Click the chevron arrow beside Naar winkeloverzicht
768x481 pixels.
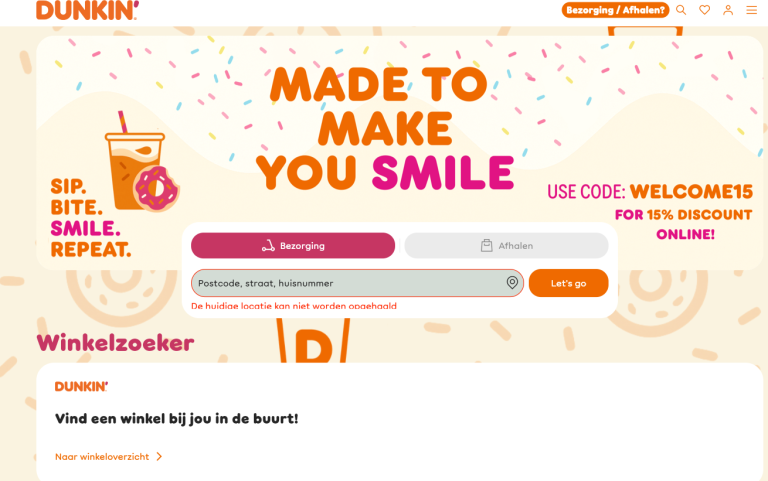(x=159, y=457)
